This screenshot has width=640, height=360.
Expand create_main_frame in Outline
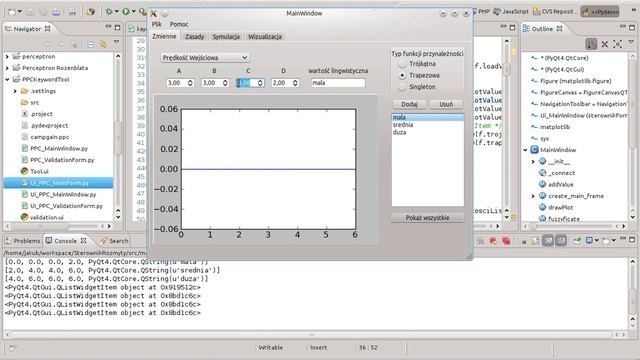coord(533,196)
